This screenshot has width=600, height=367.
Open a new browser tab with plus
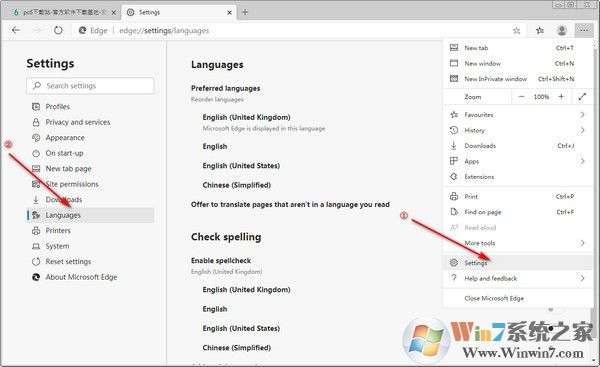245,12
